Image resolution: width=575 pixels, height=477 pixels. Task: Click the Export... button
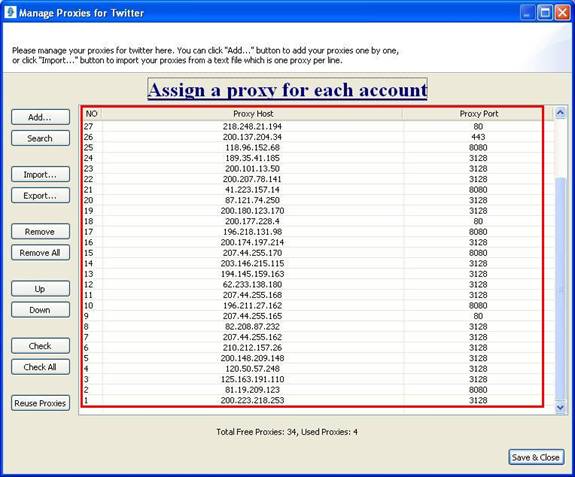[x=40, y=196]
